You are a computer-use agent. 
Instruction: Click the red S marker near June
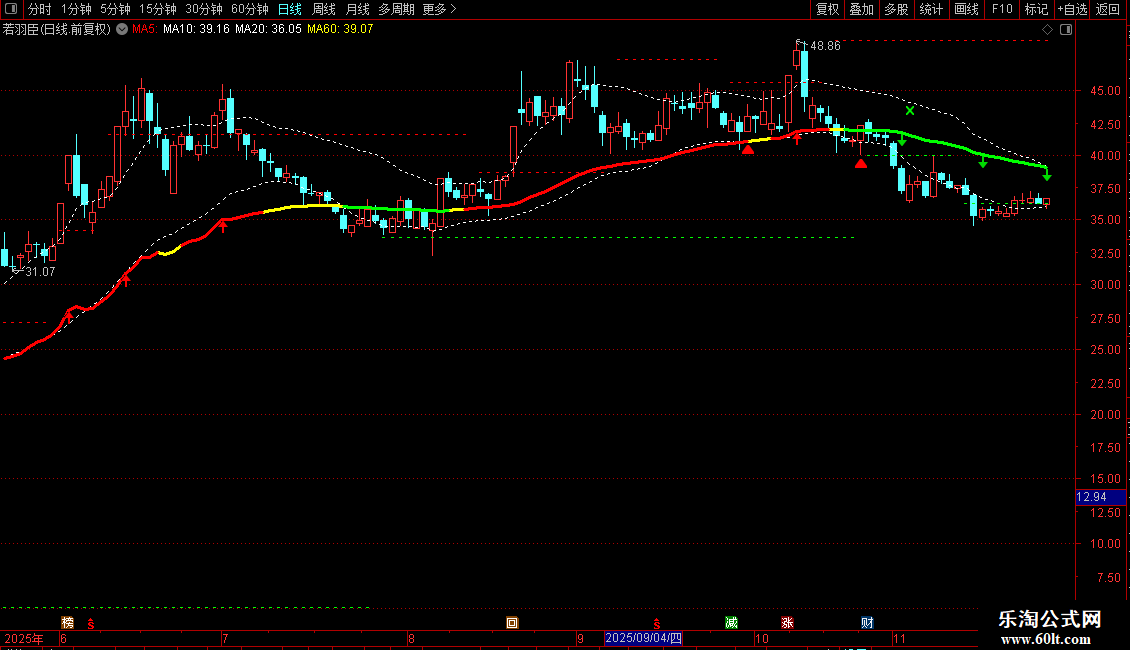(90, 624)
